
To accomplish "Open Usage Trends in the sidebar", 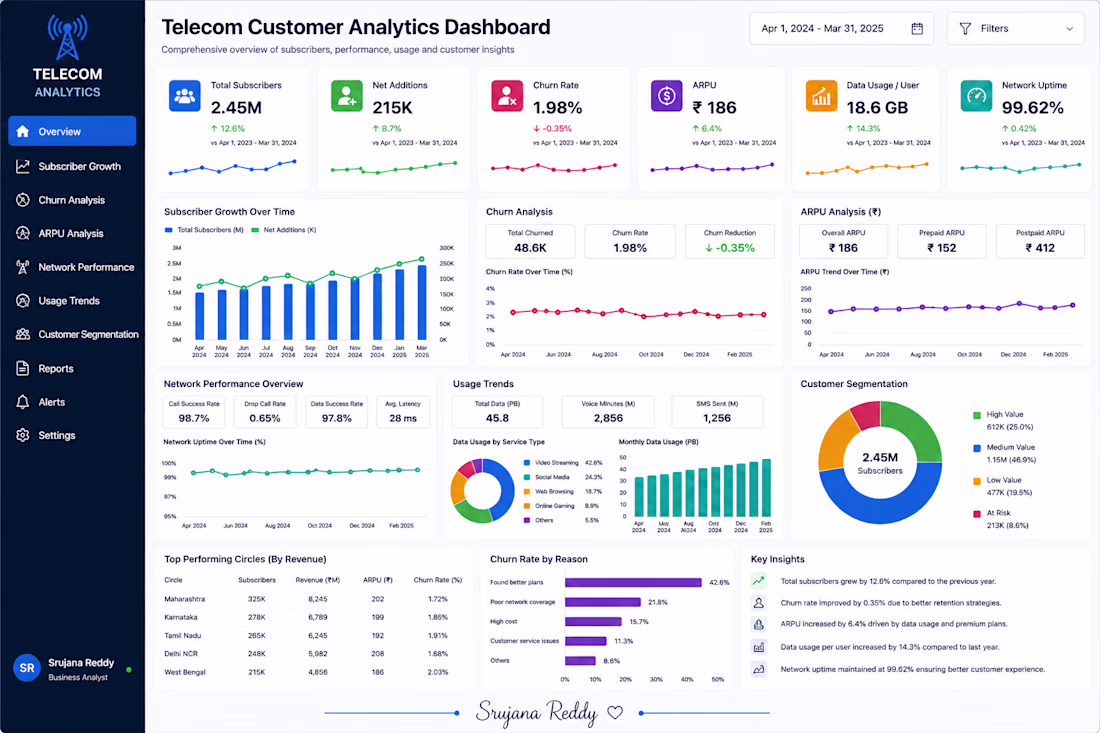I will (x=72, y=301).
